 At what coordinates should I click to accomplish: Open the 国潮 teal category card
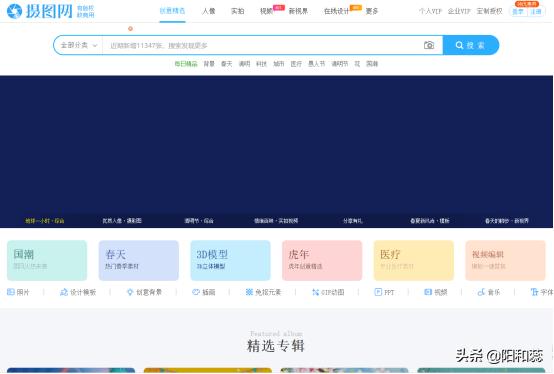pos(47,260)
